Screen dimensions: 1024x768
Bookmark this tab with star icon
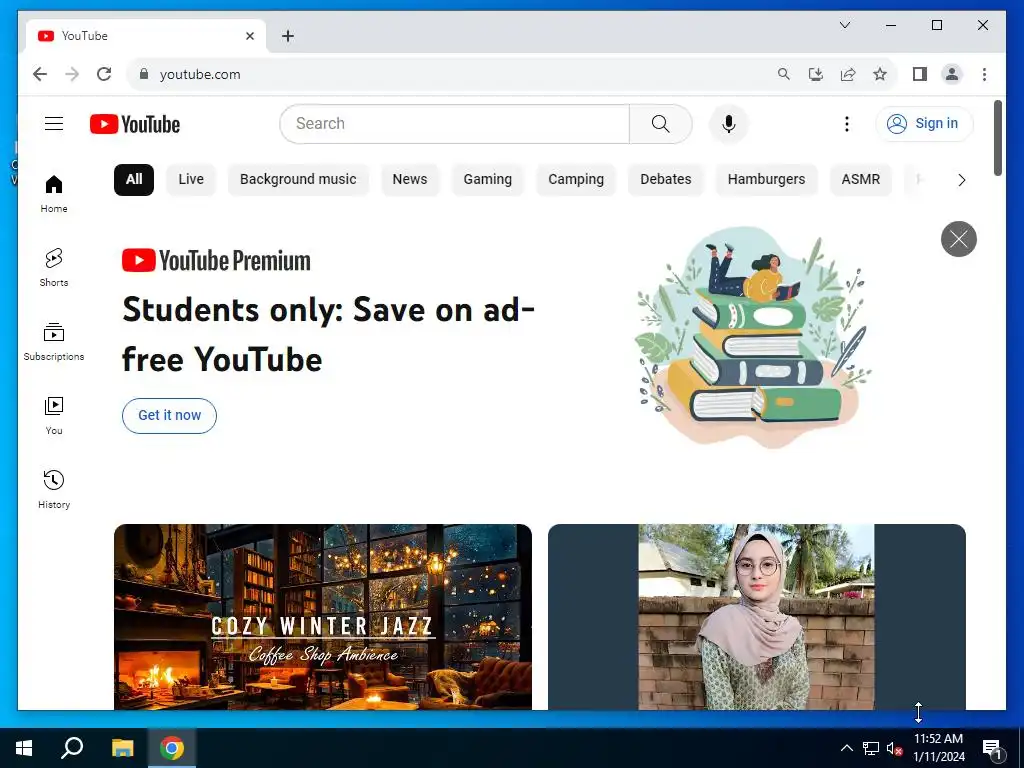point(880,74)
